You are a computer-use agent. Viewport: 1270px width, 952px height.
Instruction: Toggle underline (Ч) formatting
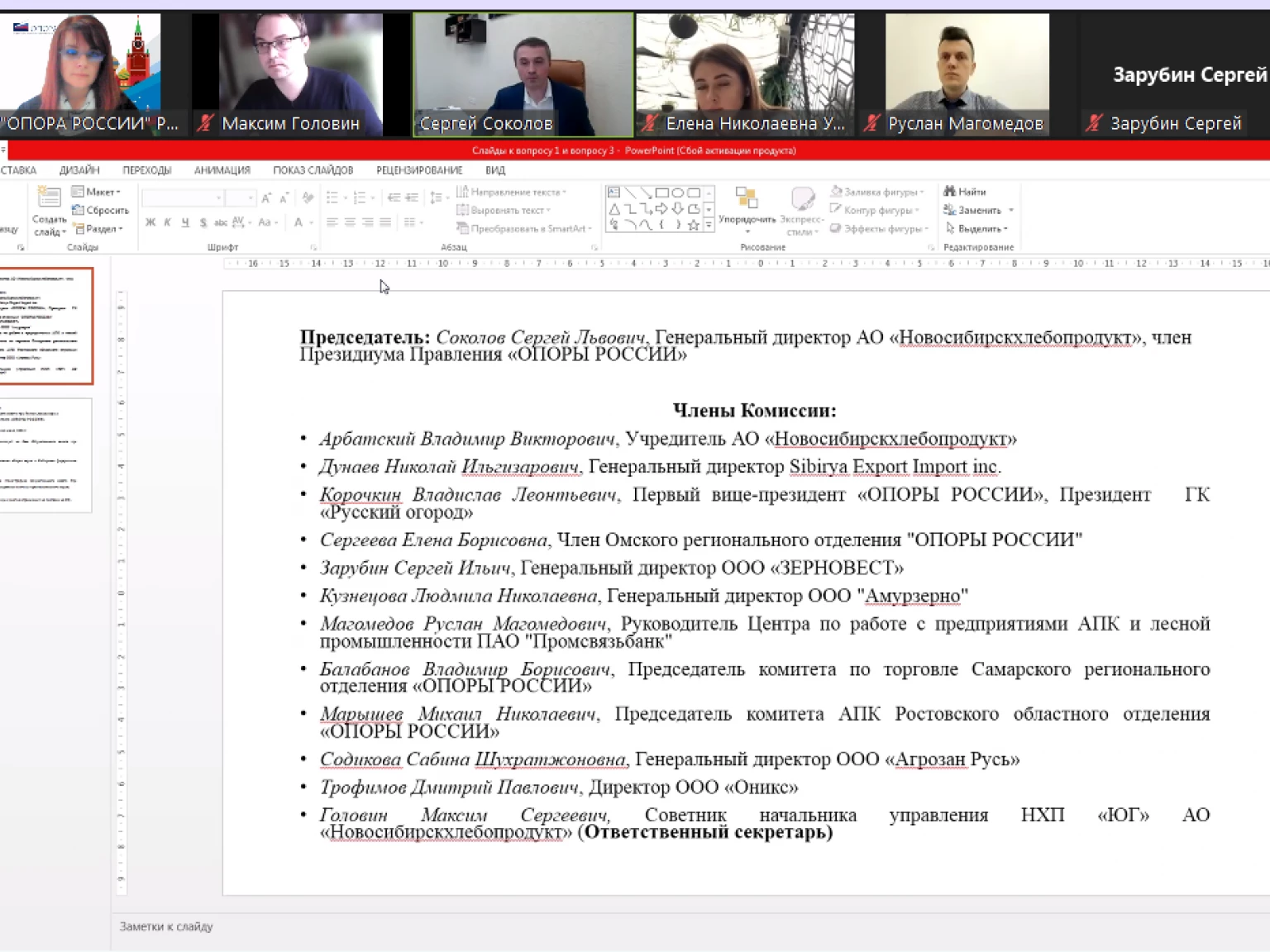(x=185, y=222)
